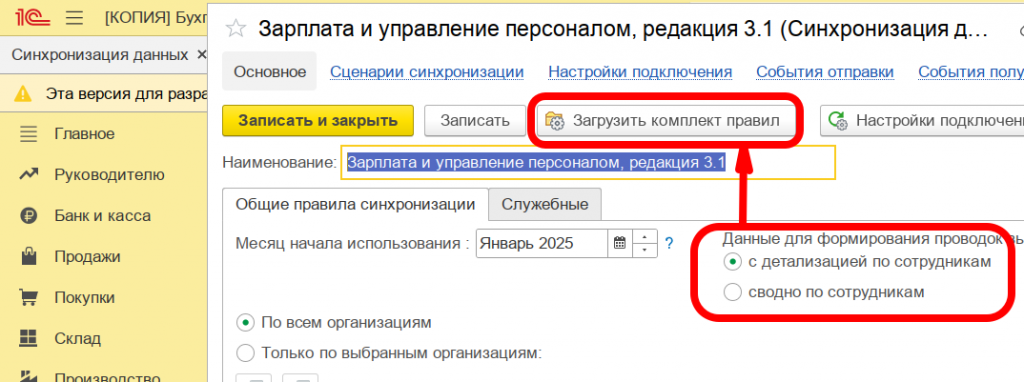Click the cart icon of Покупки
Screen dimensions: 1024x382
tap(29, 298)
